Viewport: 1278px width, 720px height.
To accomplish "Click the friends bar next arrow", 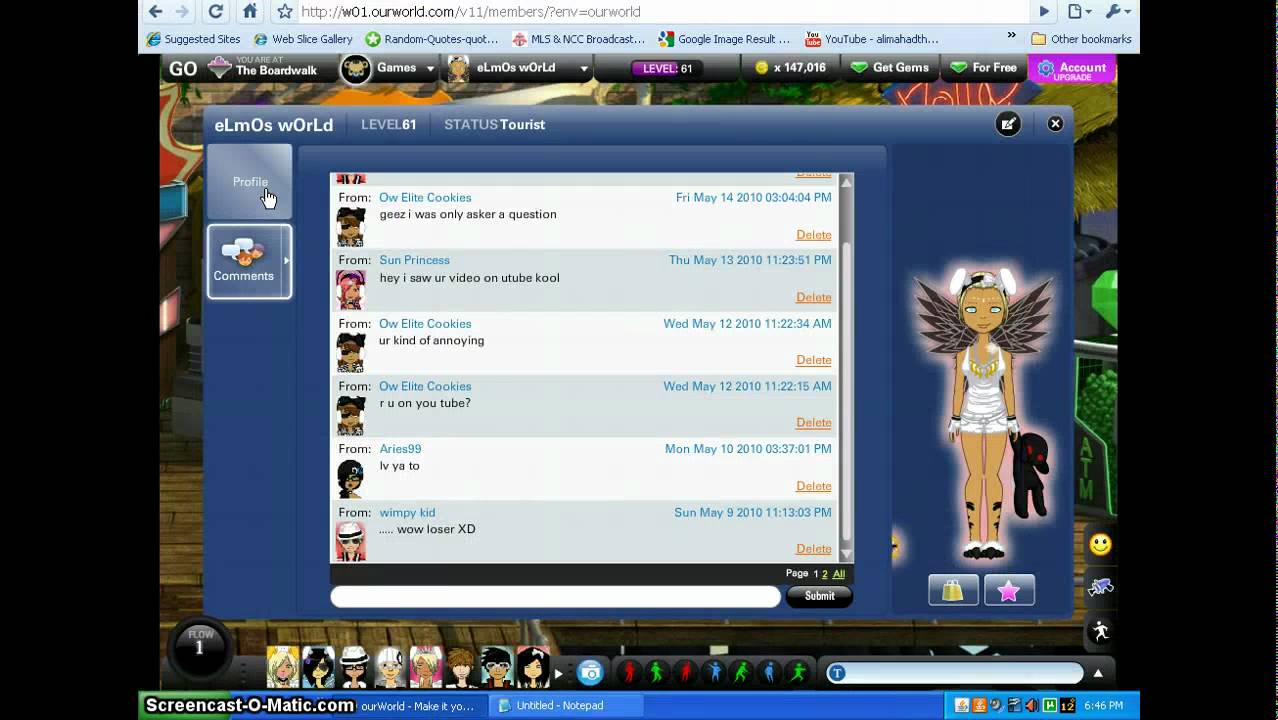I will pos(559,674).
